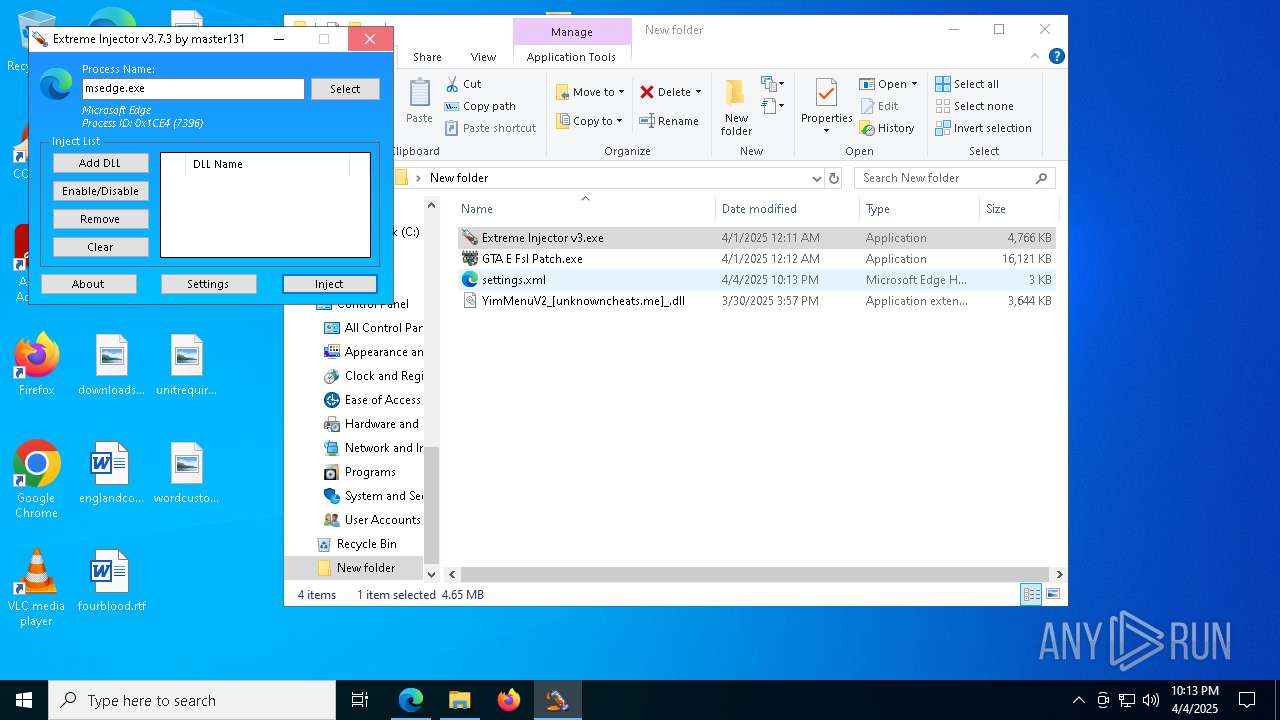Open Firefox desktop shortcut
Viewport: 1280px width, 720px height.
36,365
